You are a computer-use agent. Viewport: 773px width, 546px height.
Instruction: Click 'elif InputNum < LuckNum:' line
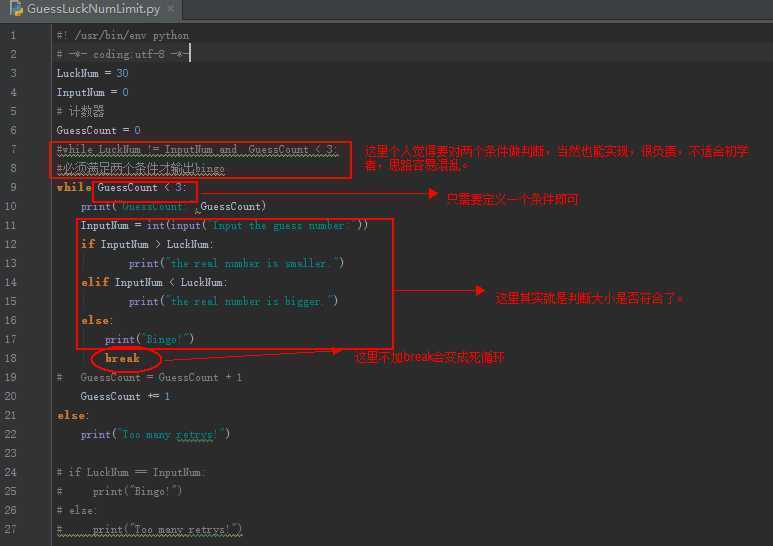154,282
